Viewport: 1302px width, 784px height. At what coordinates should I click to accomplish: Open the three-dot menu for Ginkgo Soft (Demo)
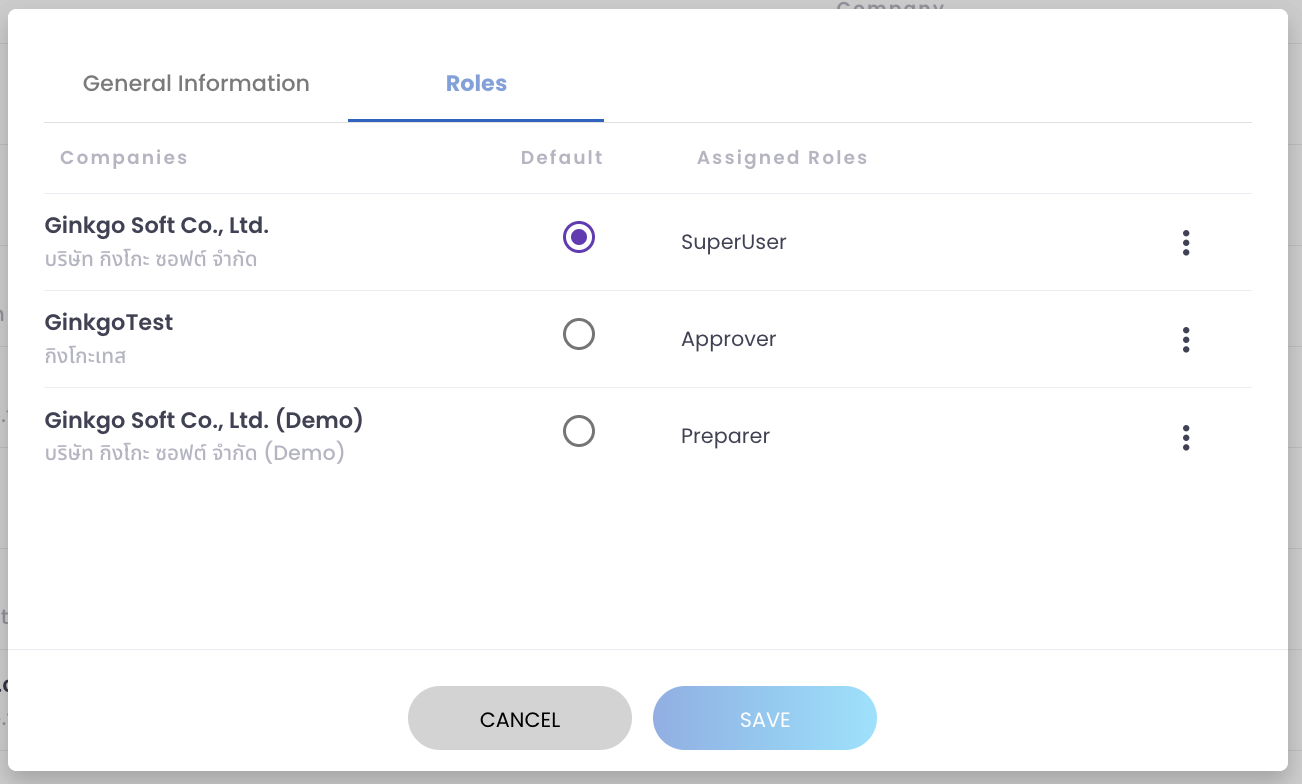[x=1185, y=437]
